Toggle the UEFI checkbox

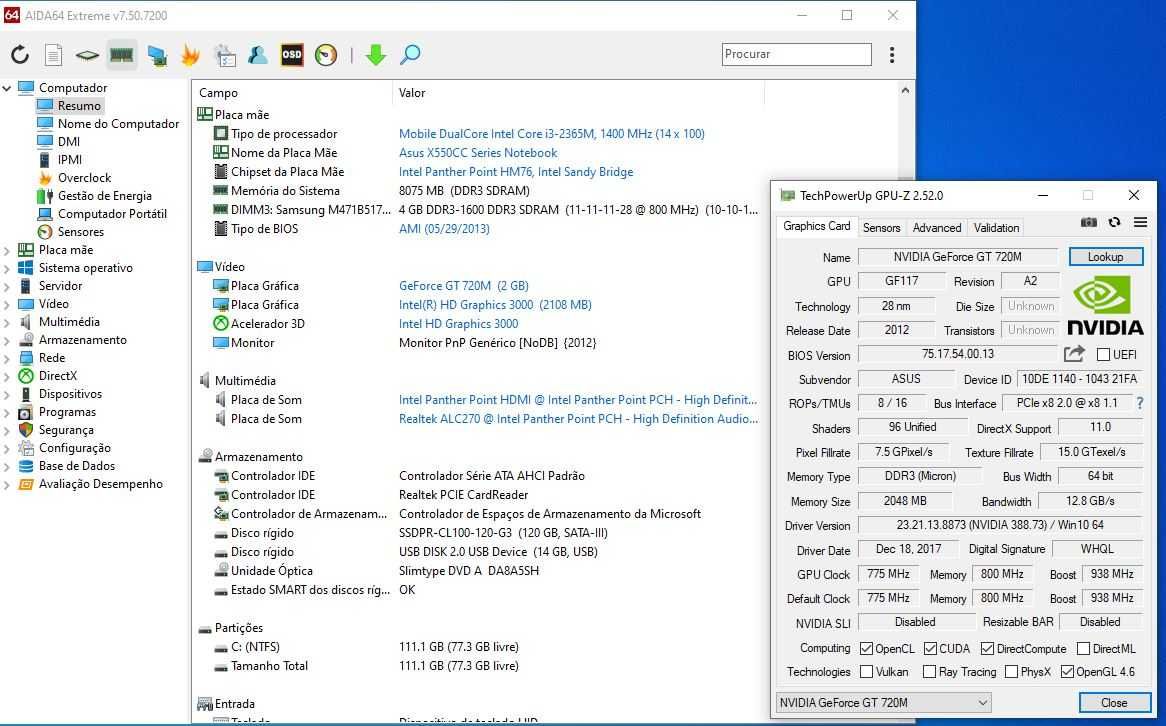(x=1103, y=355)
